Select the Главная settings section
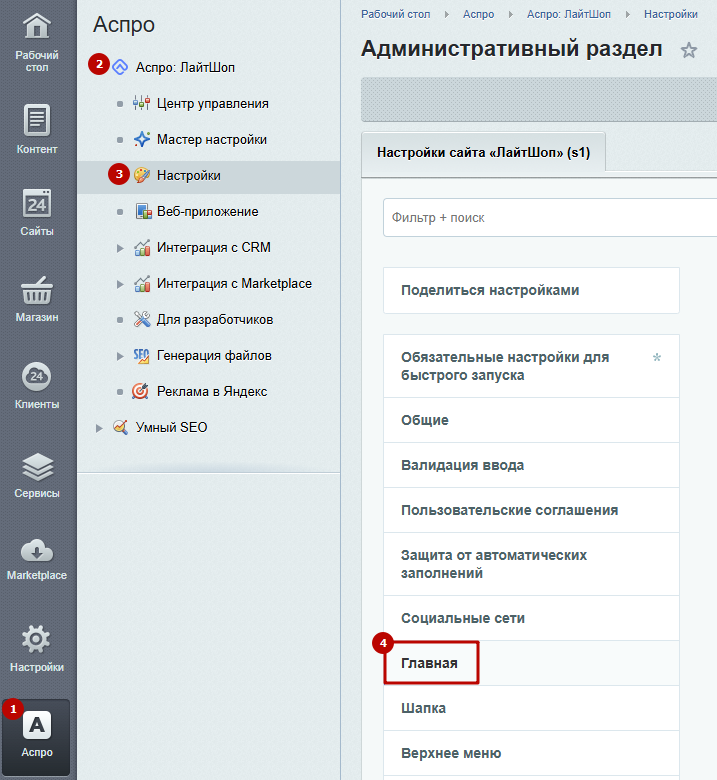Viewport: 717px width, 780px height. [x=430, y=663]
